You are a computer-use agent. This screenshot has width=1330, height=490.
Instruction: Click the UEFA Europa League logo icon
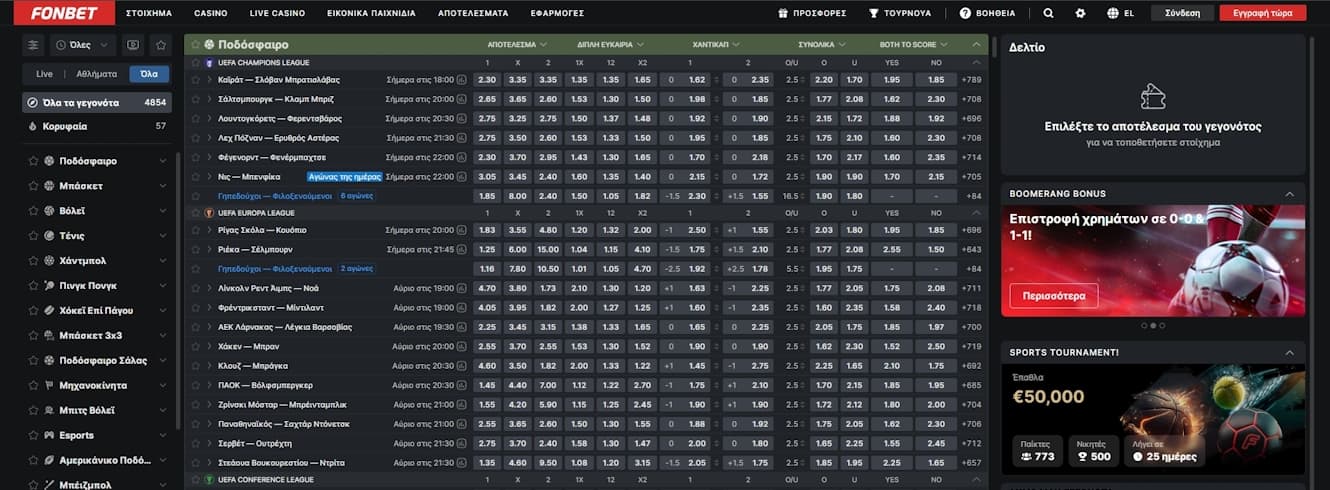[x=209, y=213]
